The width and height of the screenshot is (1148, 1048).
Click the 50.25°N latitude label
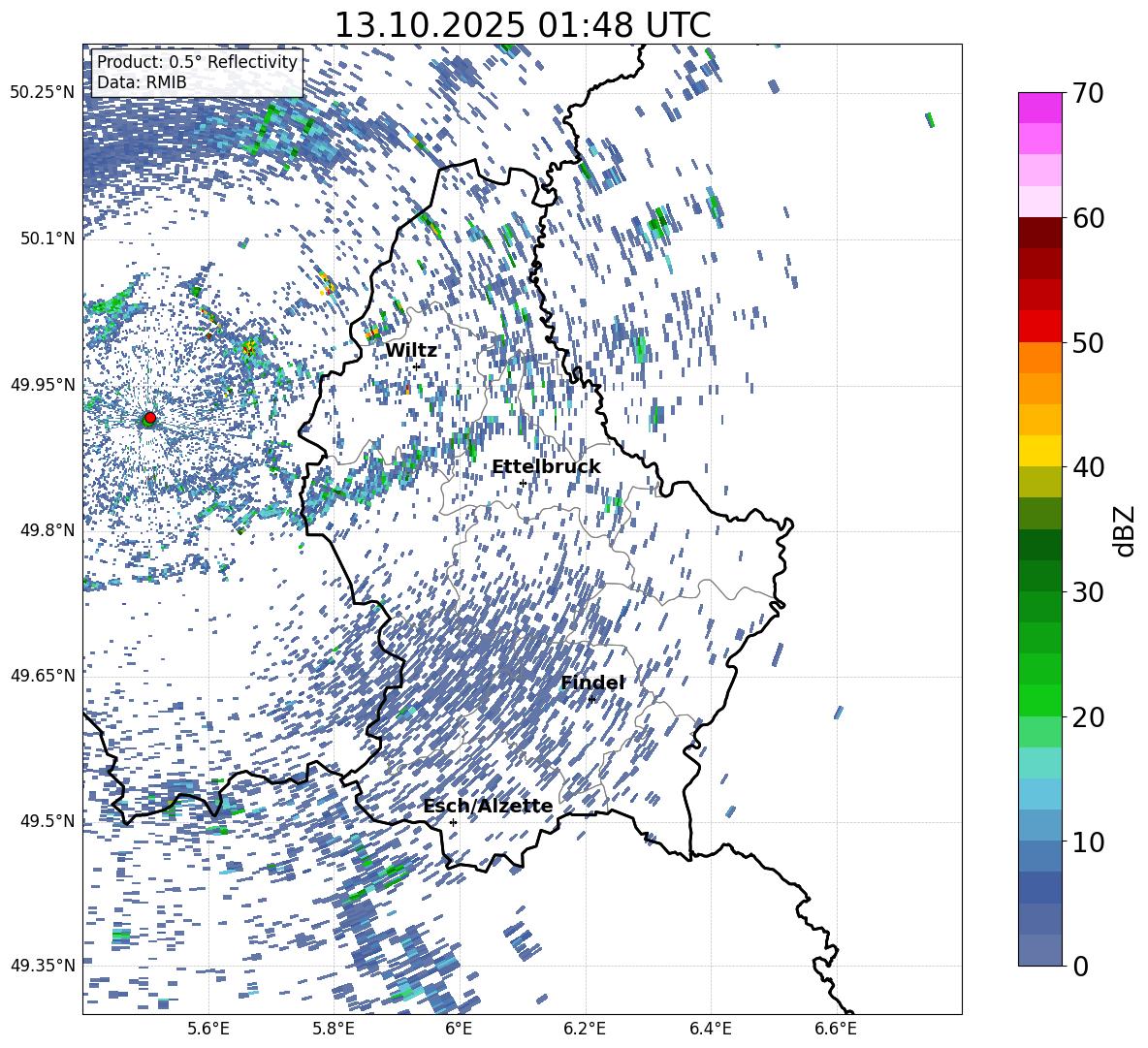[x=42, y=93]
